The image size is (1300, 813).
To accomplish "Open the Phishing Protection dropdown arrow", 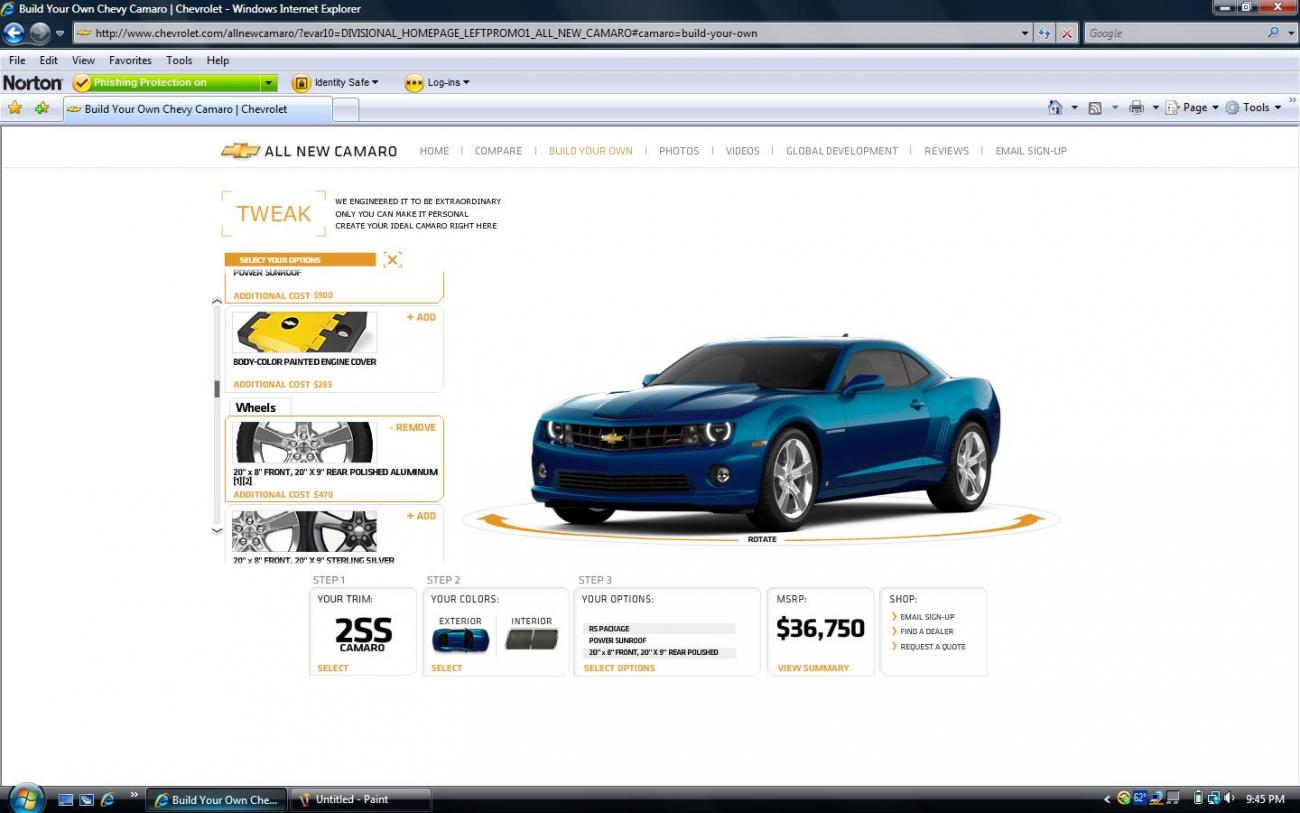I will 267,82.
